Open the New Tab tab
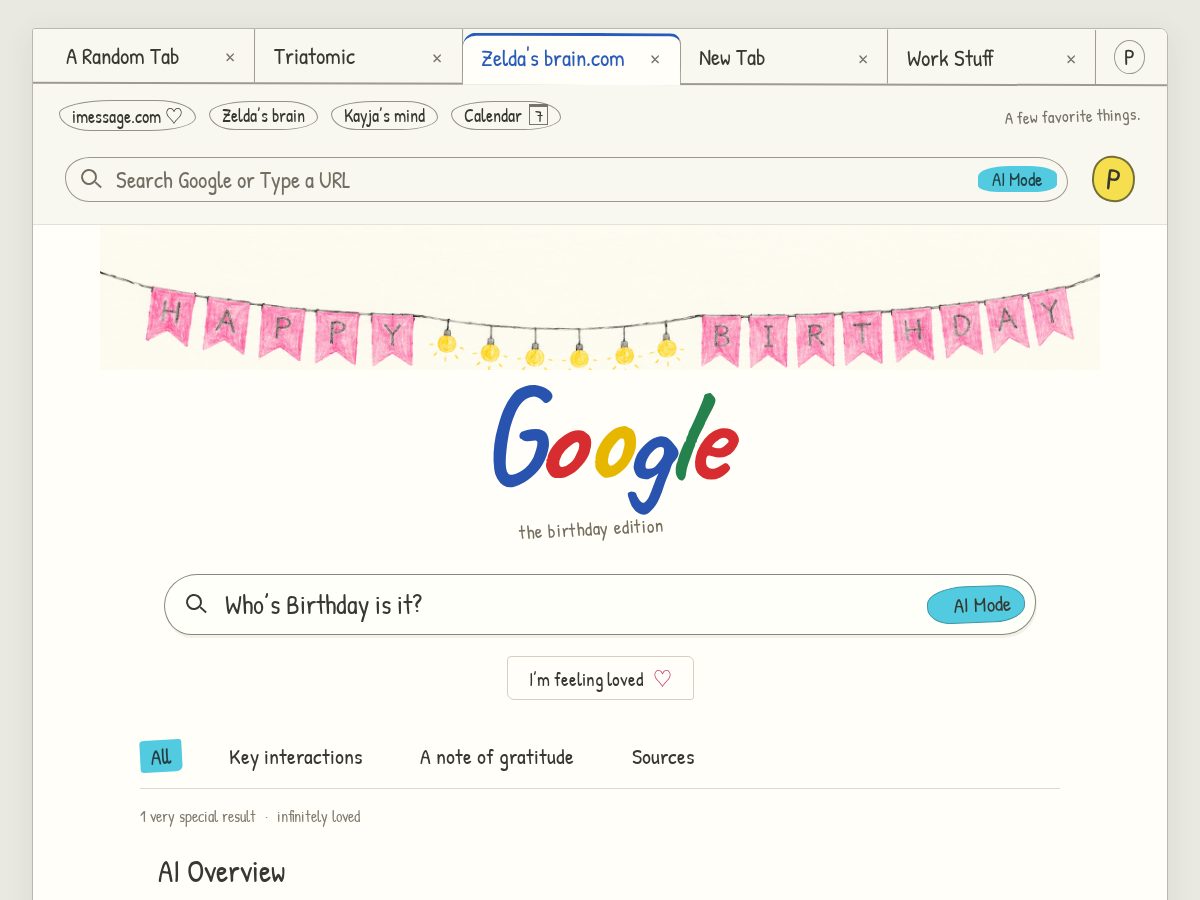1200x900 pixels. click(x=784, y=58)
